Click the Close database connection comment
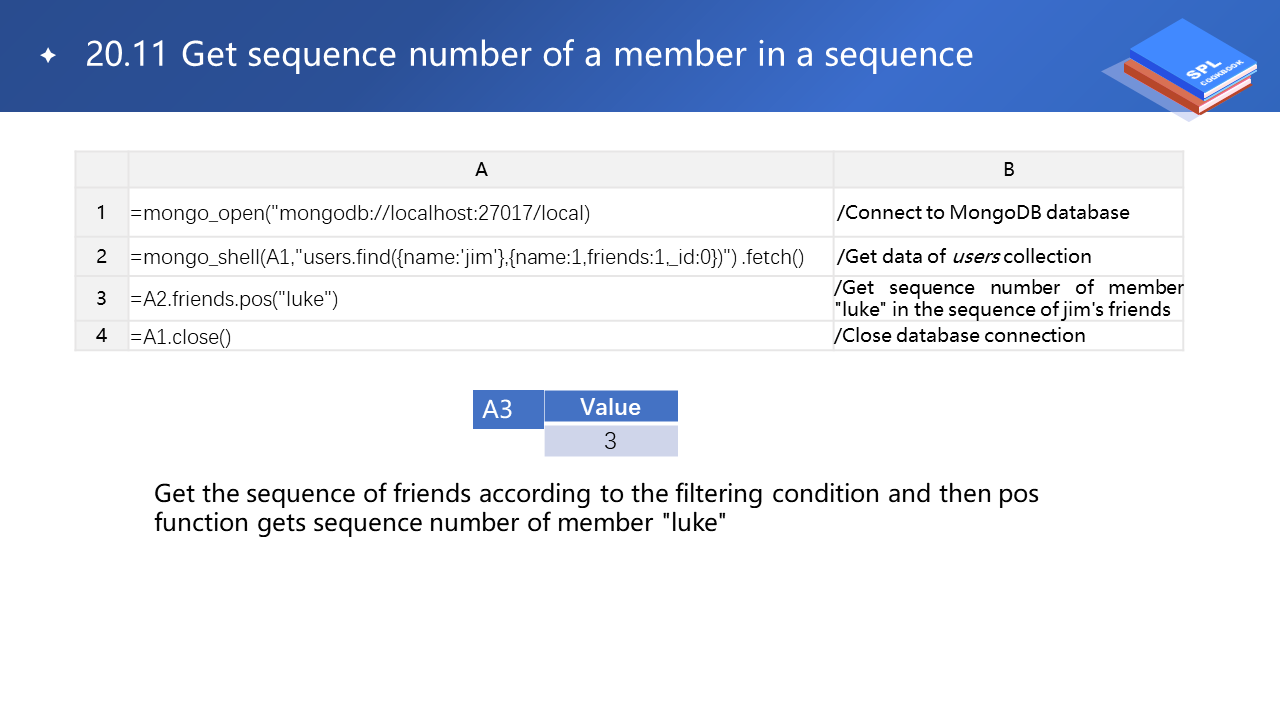This screenshot has height=720, width=1280. 960,336
